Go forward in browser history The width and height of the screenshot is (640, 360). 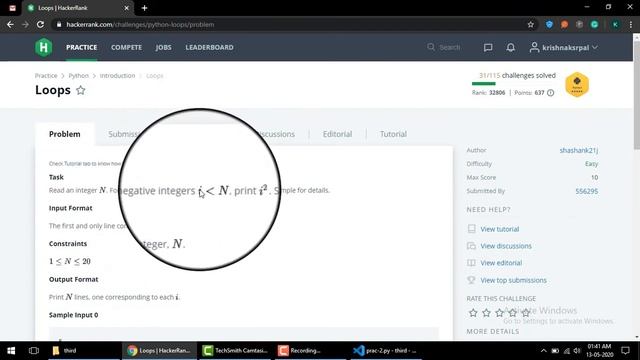[25, 24]
